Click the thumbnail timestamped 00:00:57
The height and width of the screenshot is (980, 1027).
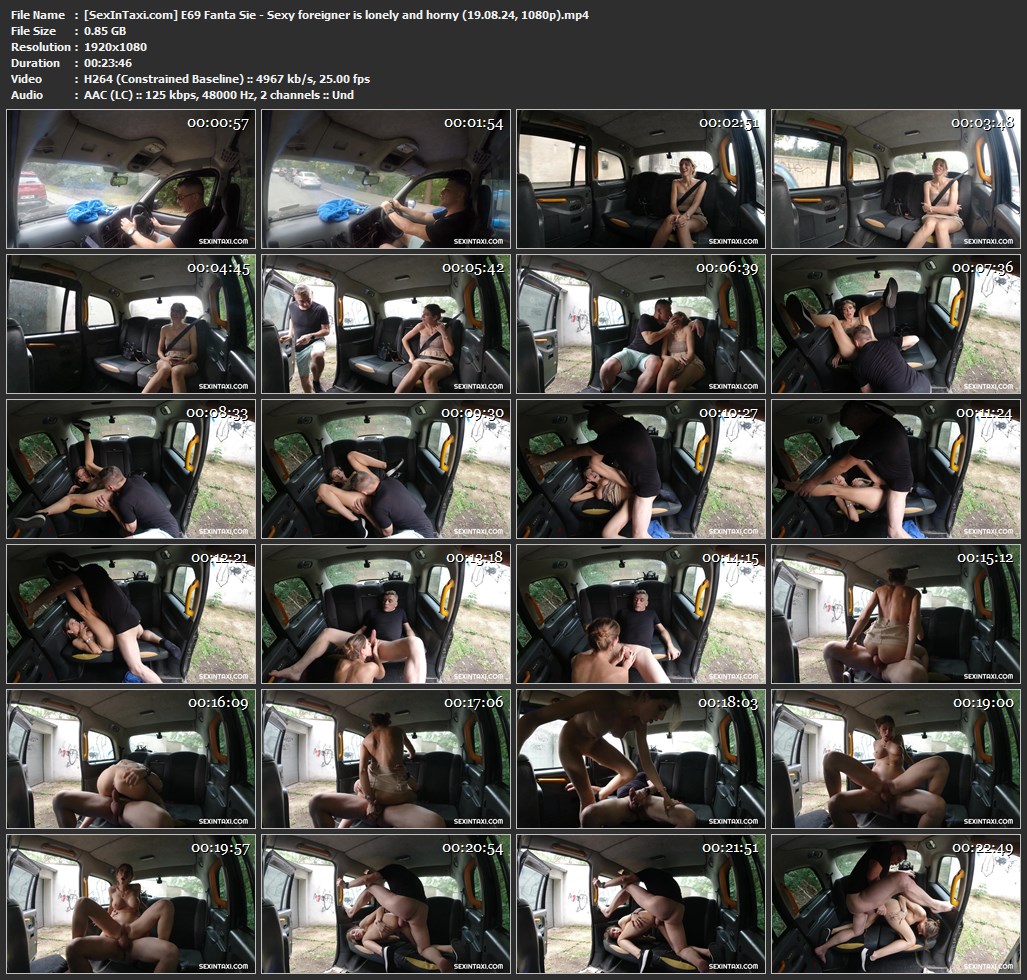point(131,179)
